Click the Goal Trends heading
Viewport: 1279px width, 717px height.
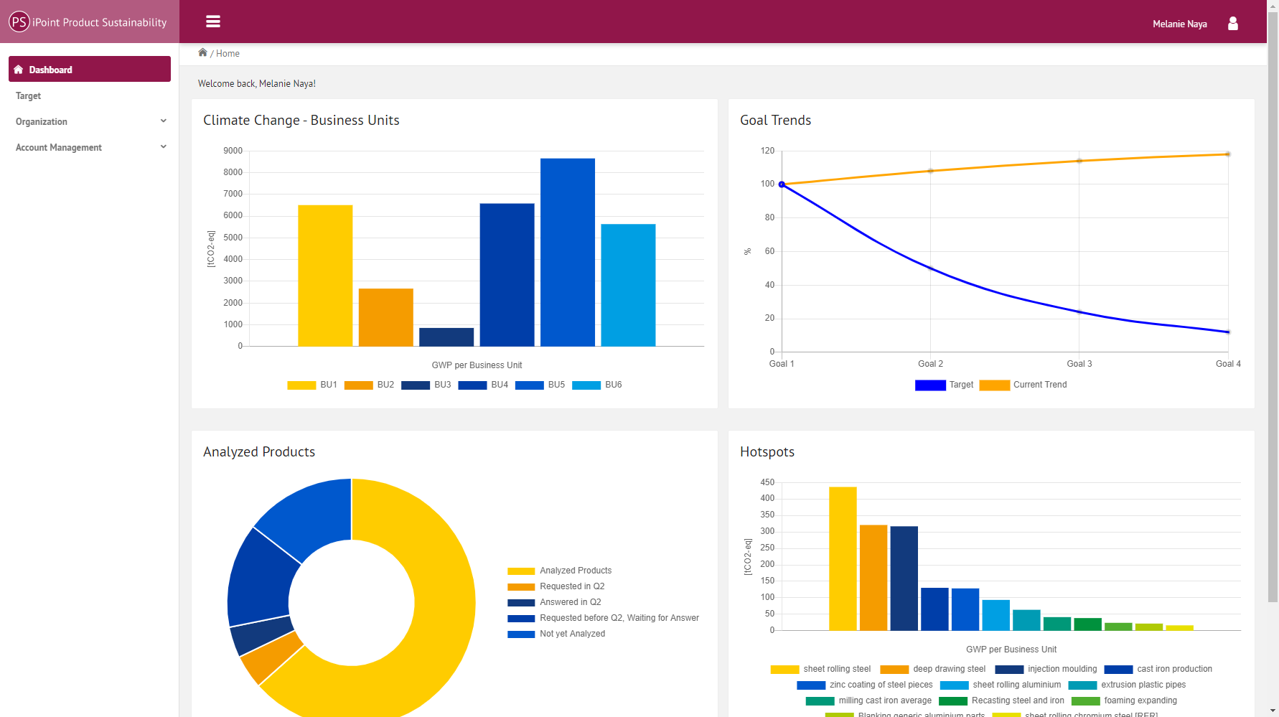pos(775,120)
